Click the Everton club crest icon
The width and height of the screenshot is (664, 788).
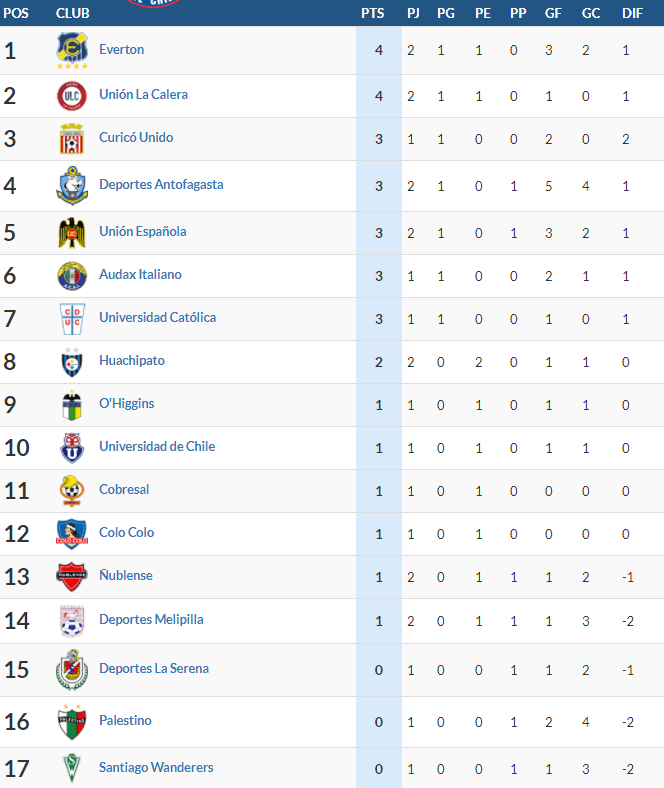tap(72, 51)
